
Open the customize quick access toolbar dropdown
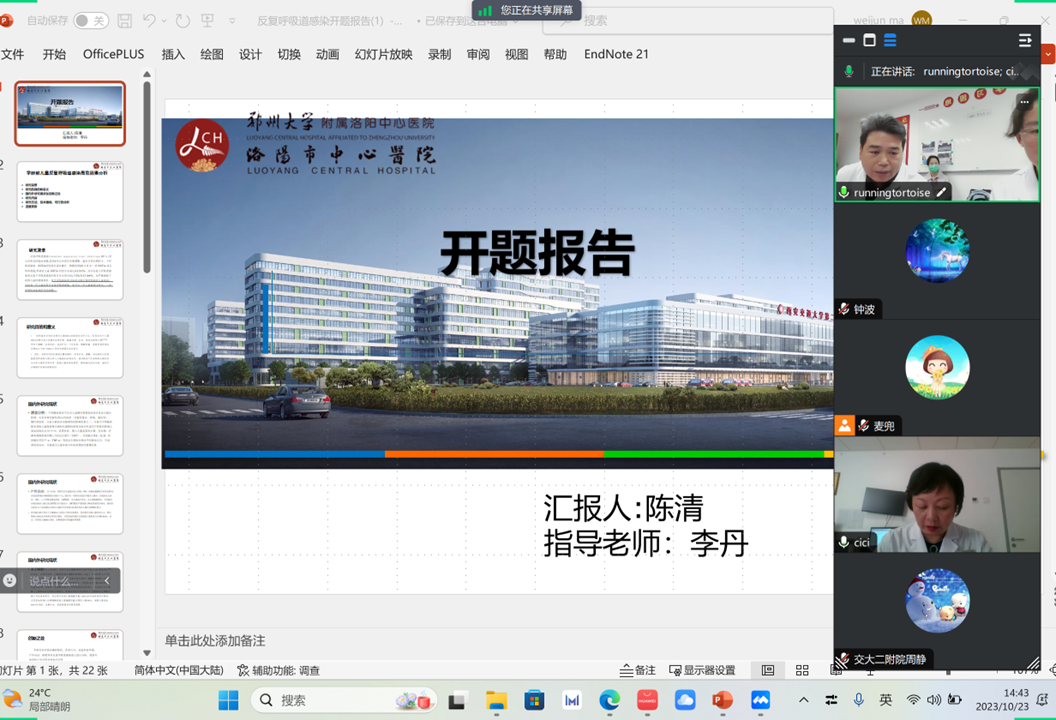[233, 20]
